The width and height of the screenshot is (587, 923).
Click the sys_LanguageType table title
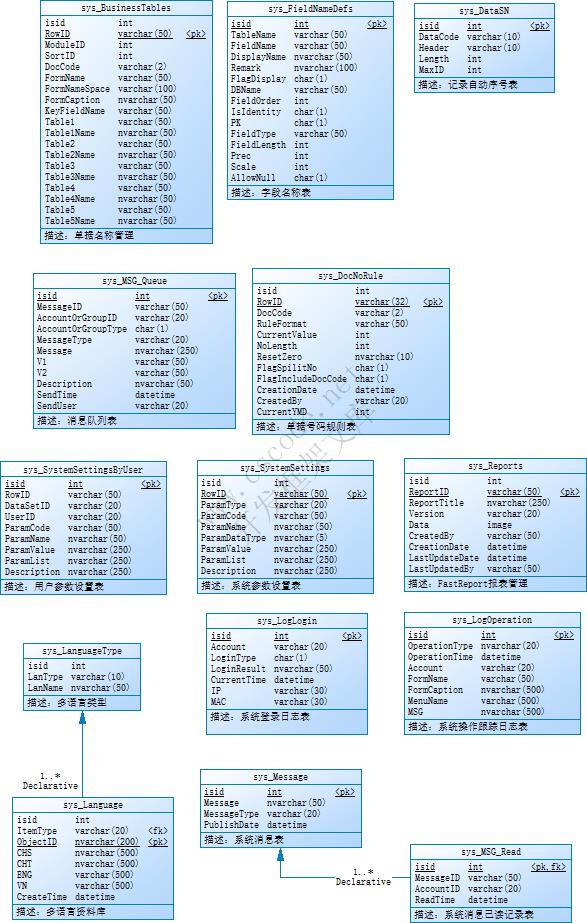tap(82, 651)
